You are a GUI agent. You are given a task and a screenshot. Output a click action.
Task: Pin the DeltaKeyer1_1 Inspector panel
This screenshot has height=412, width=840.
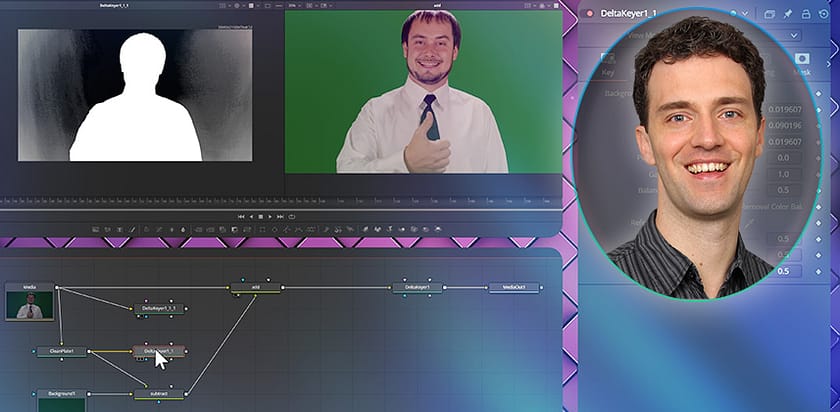pos(788,14)
